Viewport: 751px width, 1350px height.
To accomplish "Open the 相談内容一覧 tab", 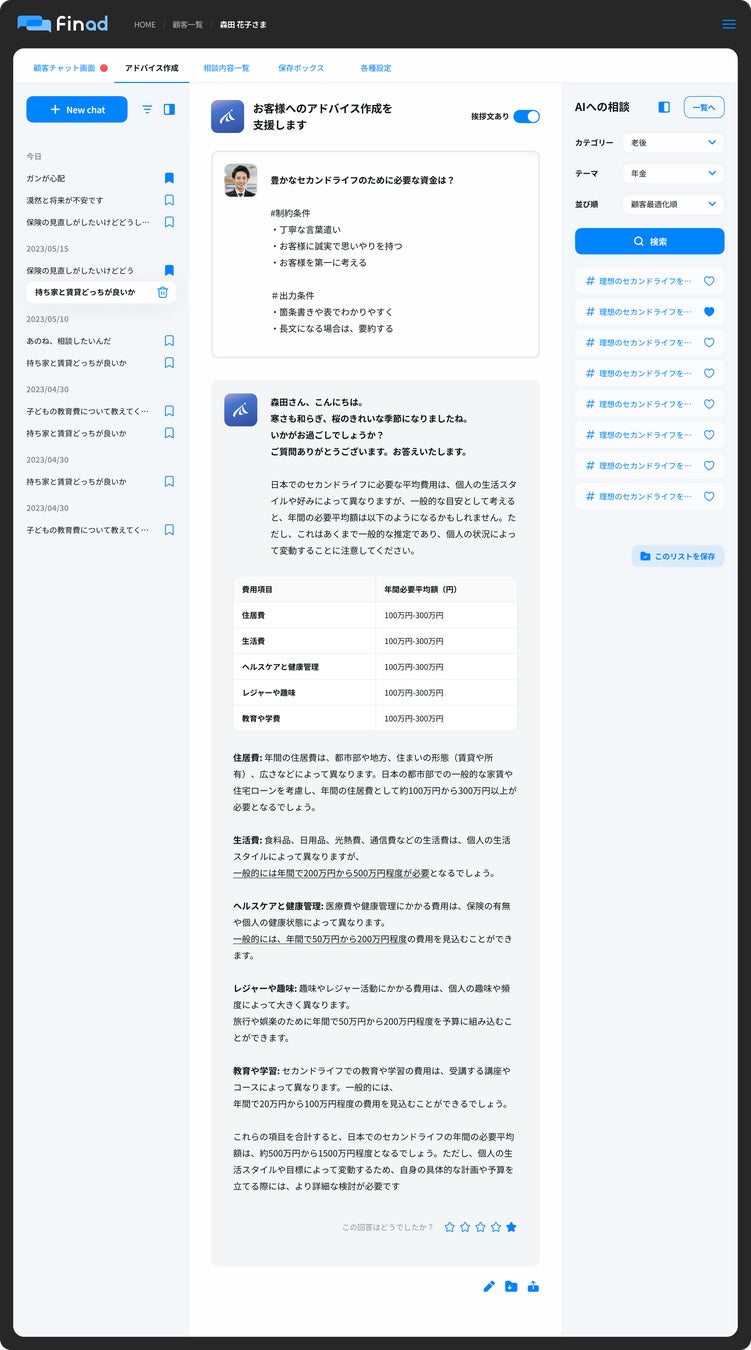I will [226, 68].
